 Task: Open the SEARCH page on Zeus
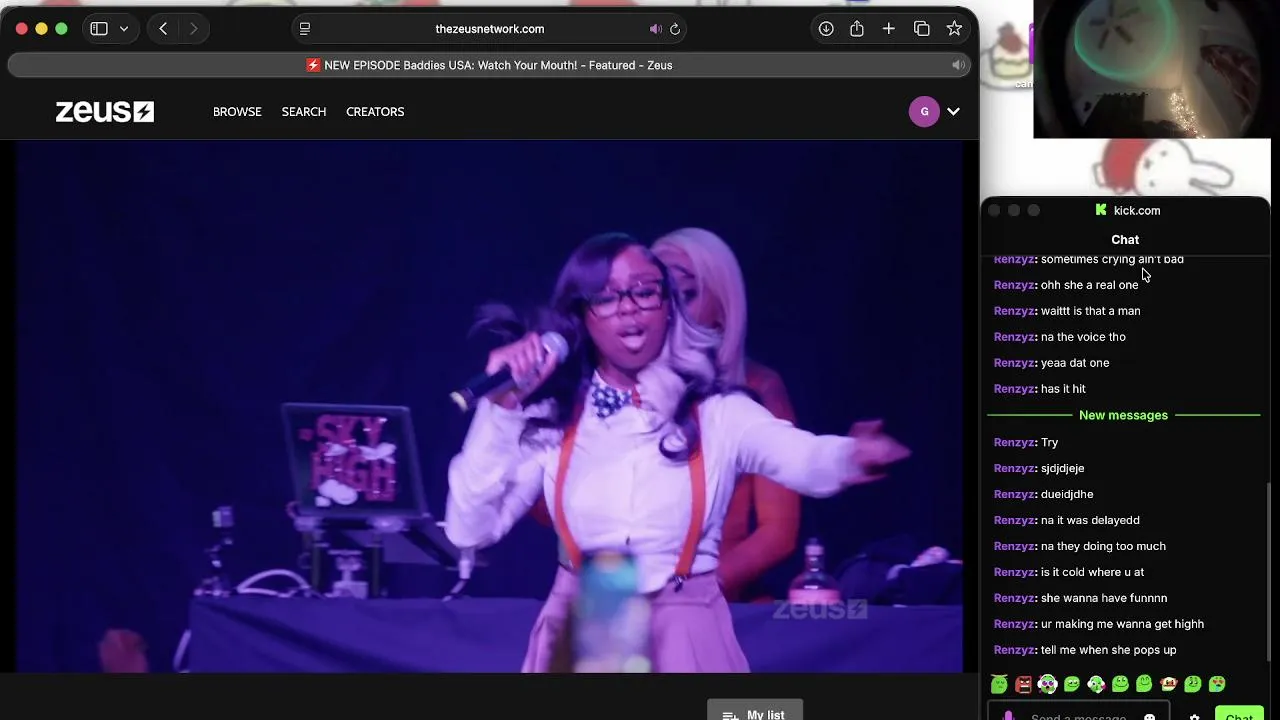coord(304,112)
